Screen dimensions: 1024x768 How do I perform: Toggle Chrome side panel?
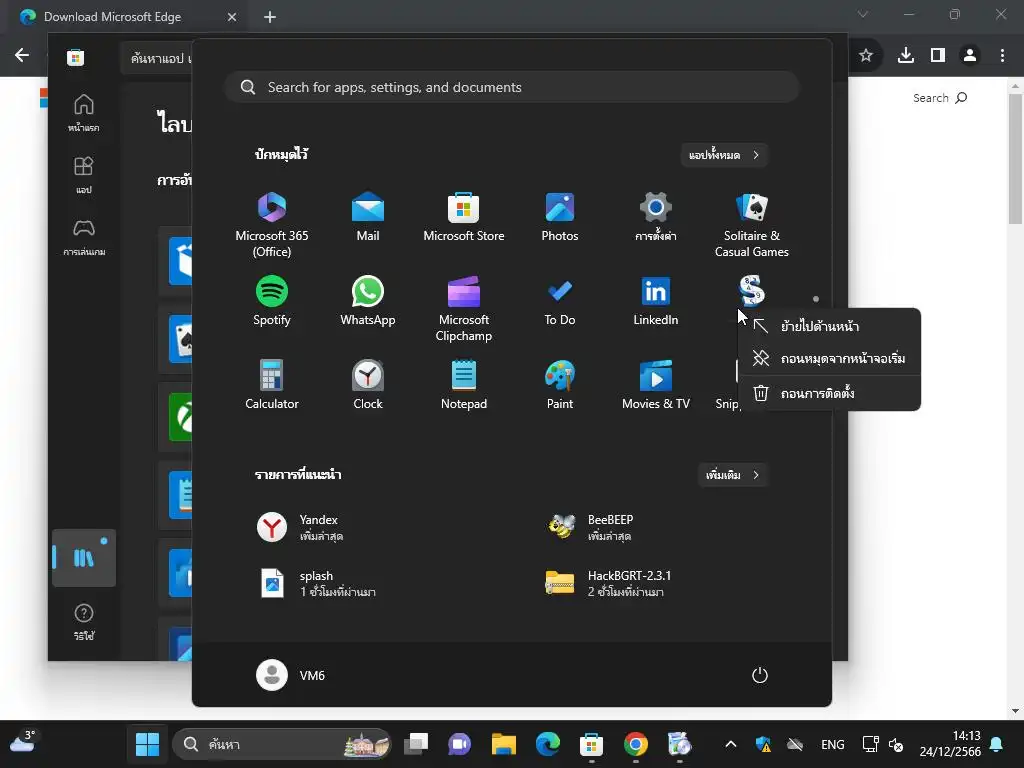938,56
